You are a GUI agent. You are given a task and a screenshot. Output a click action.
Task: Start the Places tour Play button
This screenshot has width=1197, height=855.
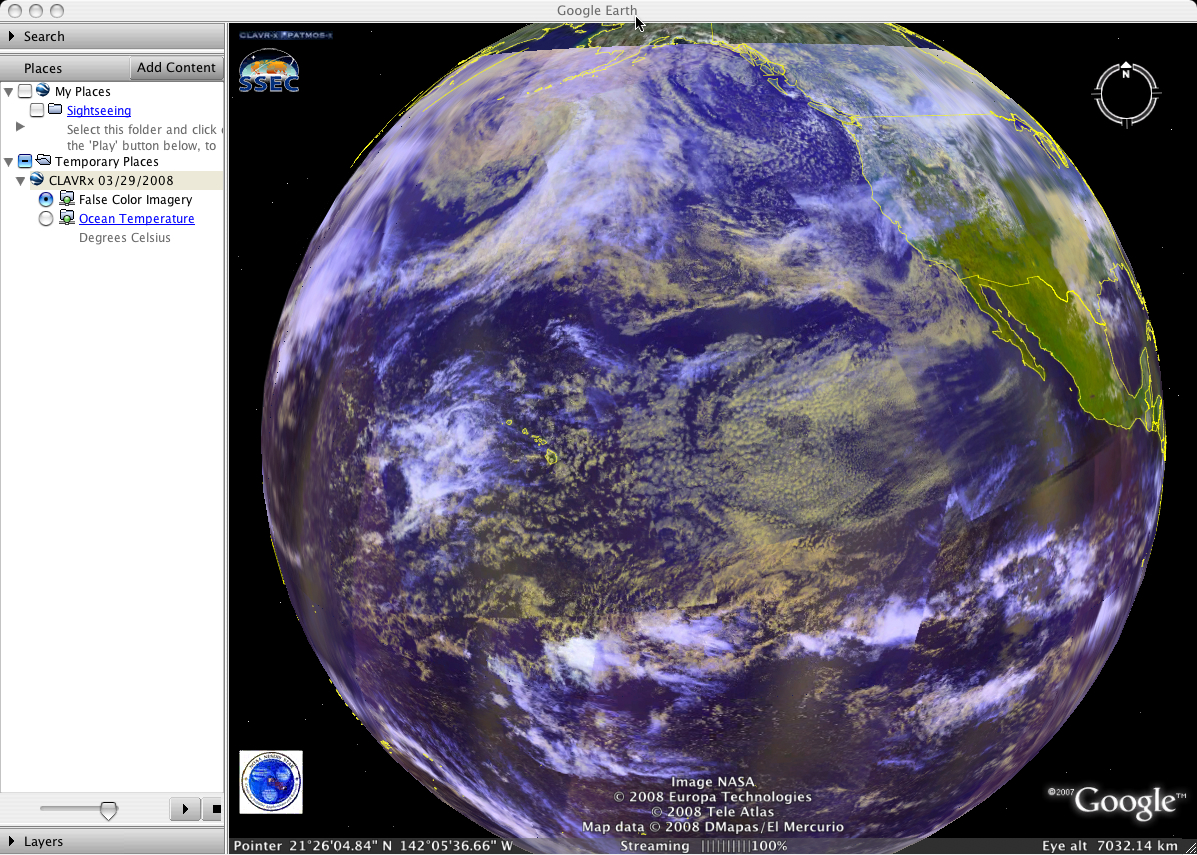tap(185, 808)
